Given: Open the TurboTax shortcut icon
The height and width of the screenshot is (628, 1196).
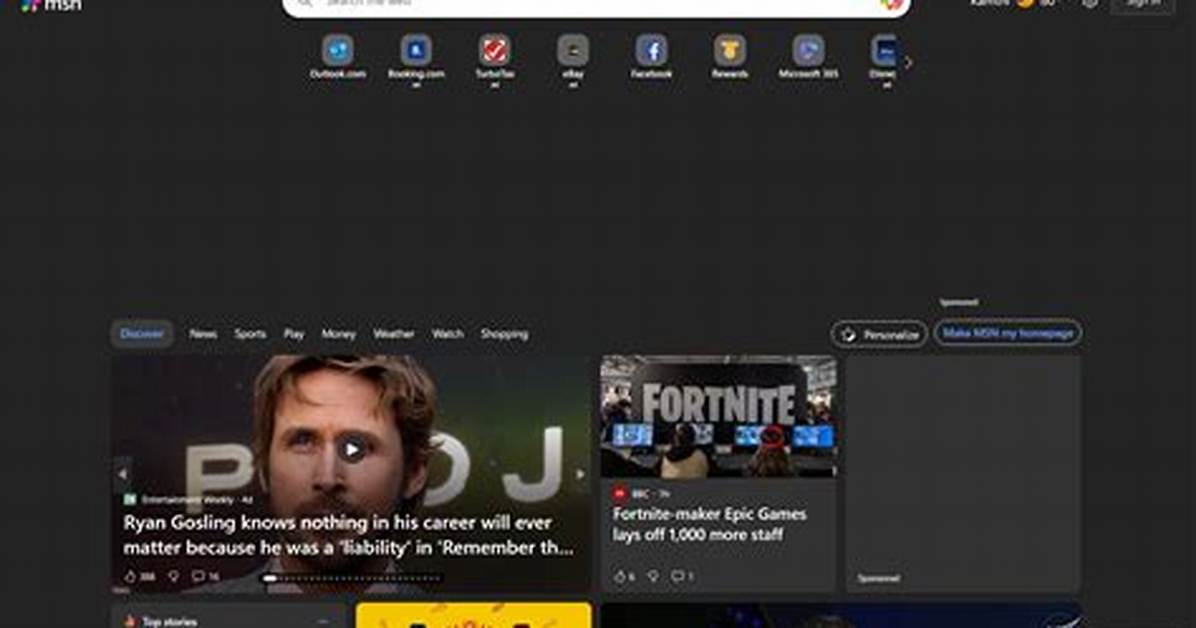Looking at the screenshot, I should click(494, 50).
